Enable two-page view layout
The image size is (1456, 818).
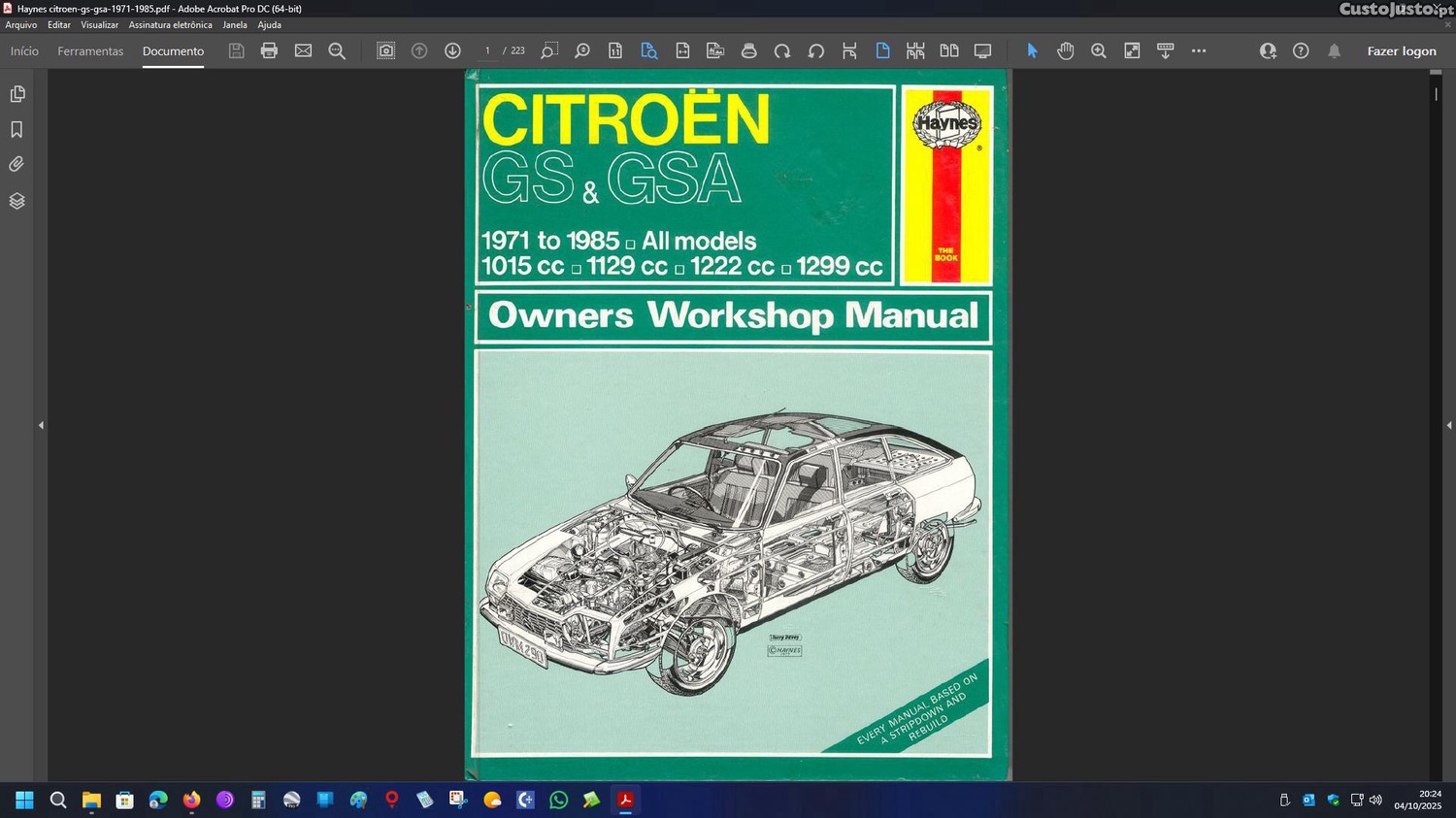tap(948, 50)
